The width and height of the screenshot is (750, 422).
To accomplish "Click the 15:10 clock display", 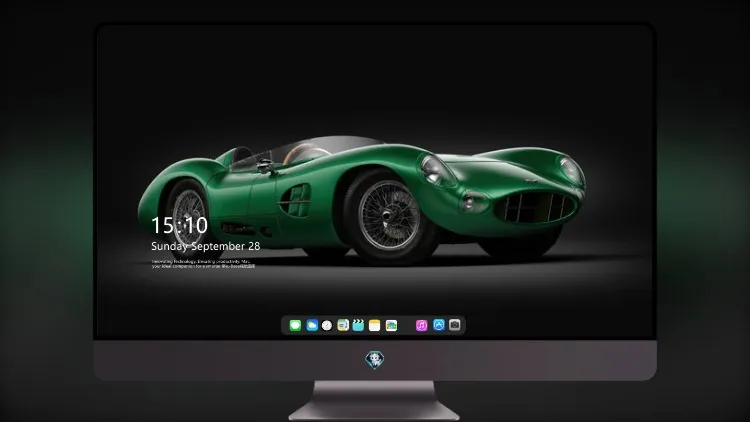I will pos(179,225).
